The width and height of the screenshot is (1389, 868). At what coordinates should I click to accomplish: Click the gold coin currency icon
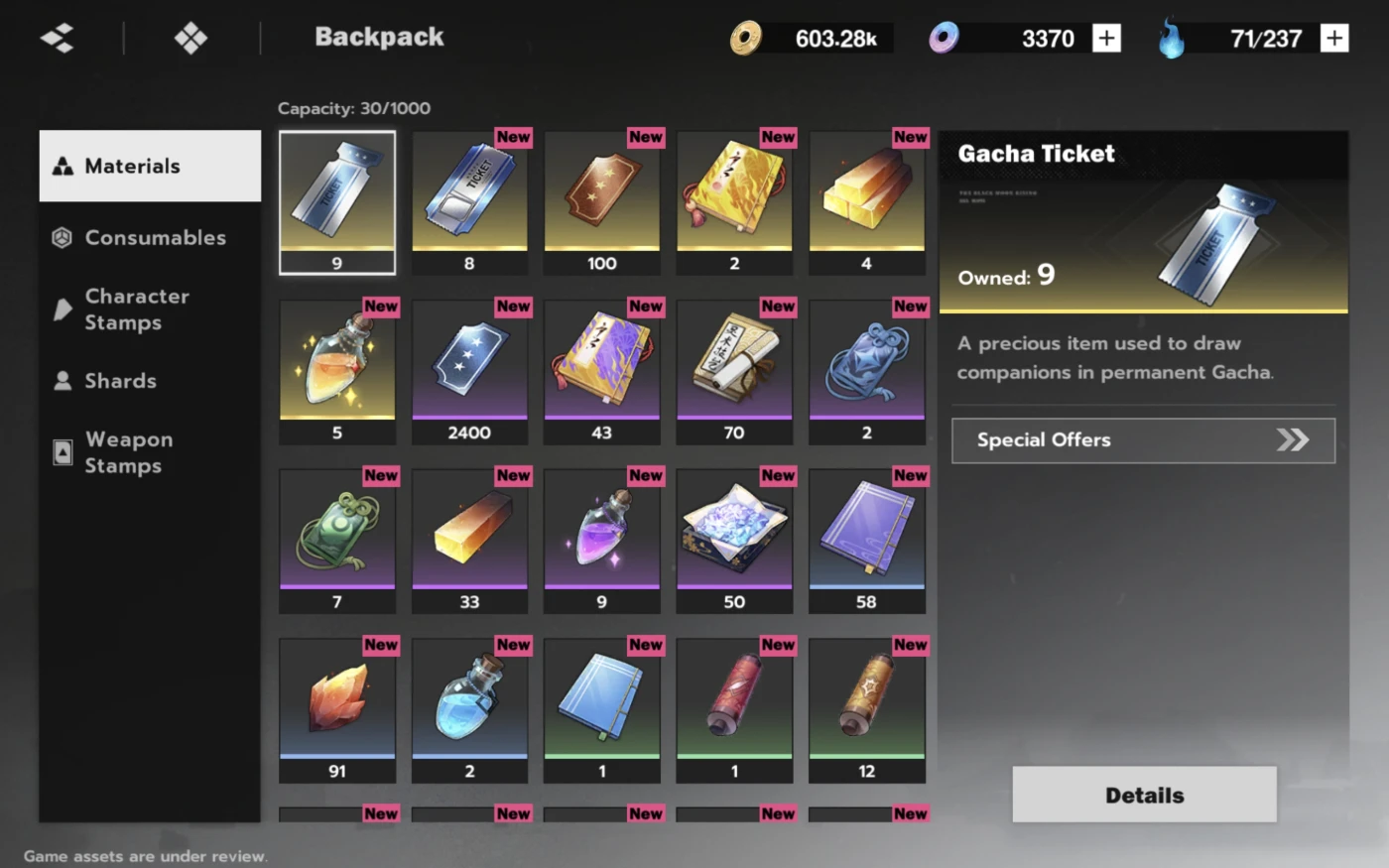tap(746, 39)
